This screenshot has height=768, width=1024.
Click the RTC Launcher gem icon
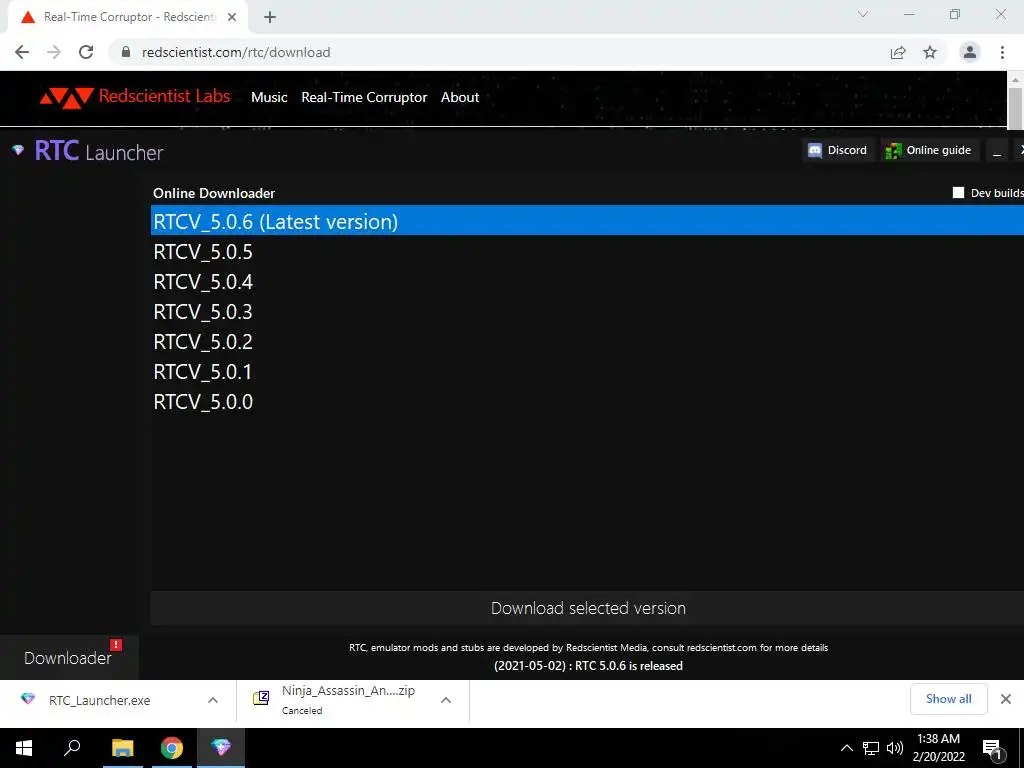point(18,150)
